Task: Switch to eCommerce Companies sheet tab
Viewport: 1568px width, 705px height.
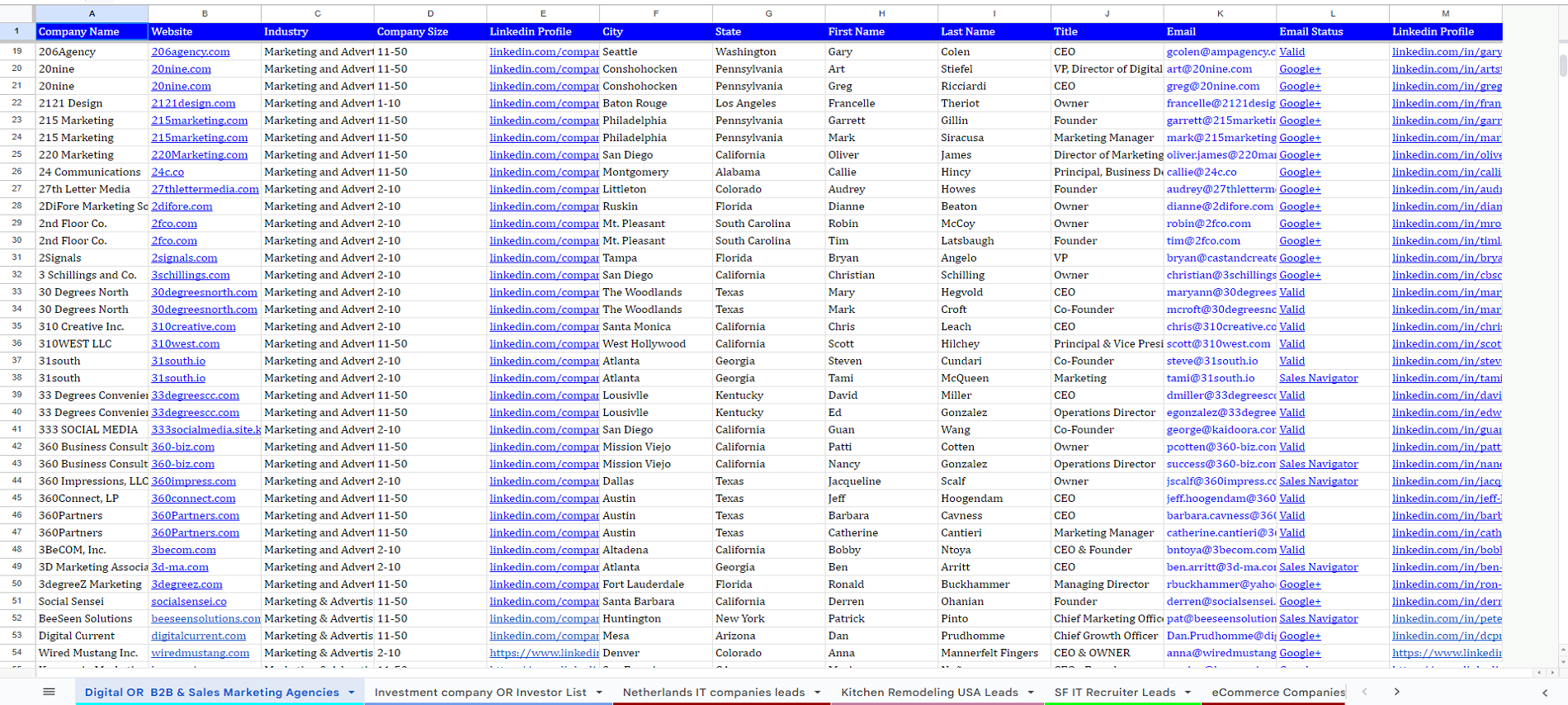Action: click(1278, 693)
